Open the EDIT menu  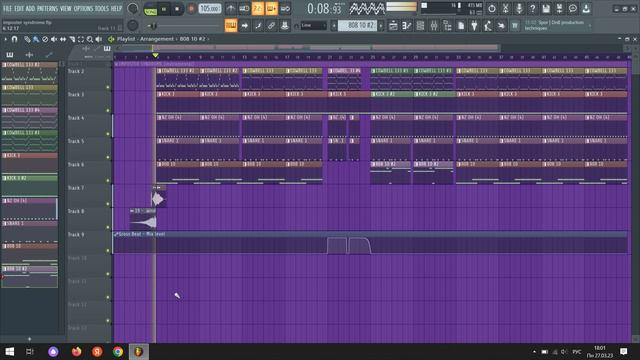(x=19, y=8)
